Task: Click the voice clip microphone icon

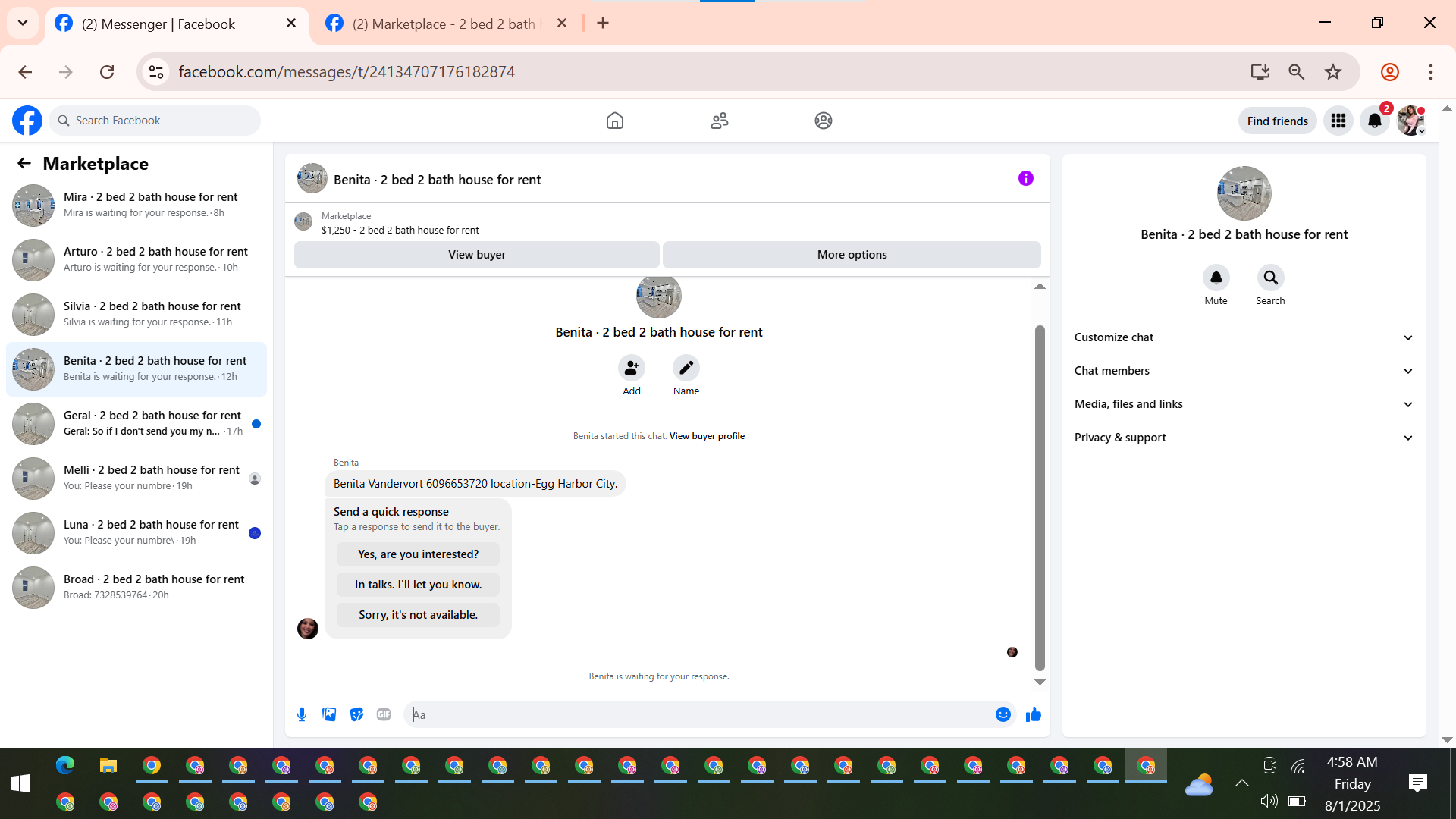Action: click(x=302, y=714)
